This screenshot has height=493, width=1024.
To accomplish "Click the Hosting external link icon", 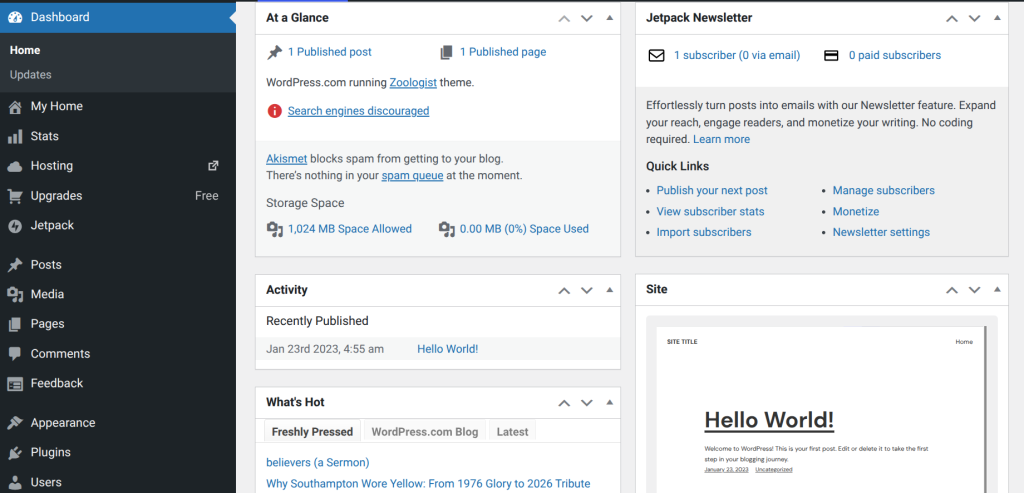I will (x=213, y=166).
